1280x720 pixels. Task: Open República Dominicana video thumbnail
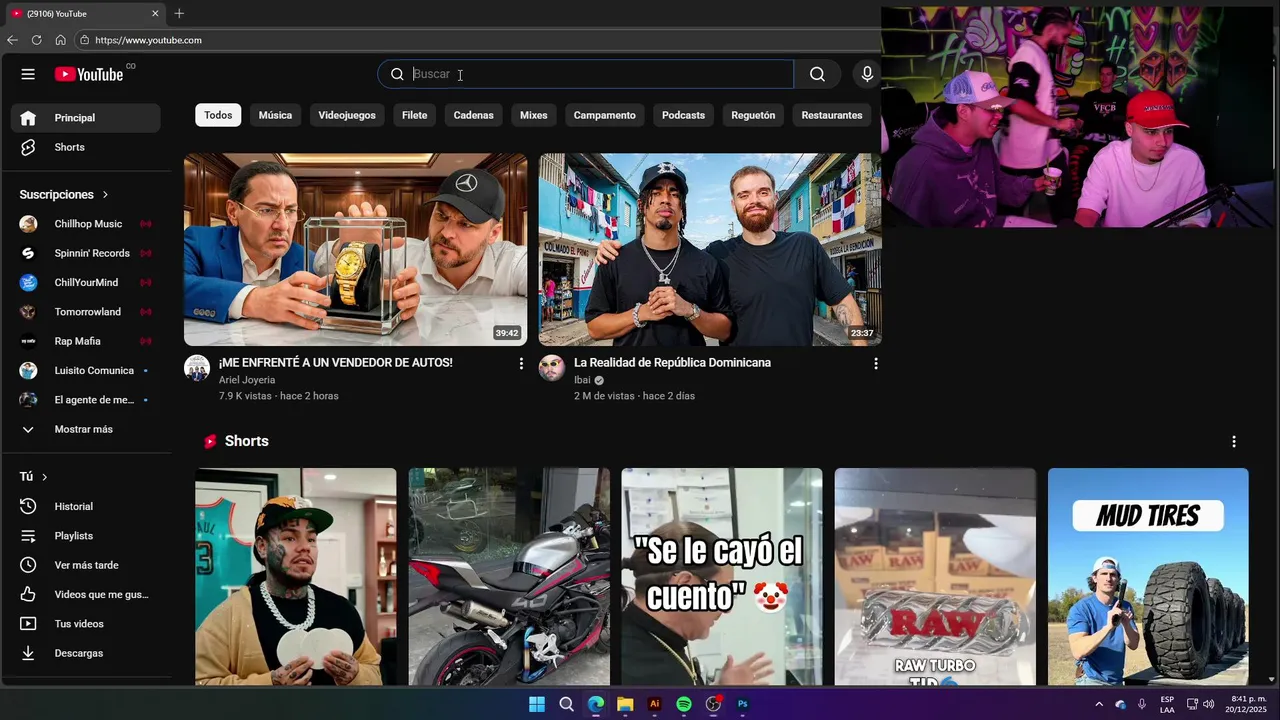(710, 249)
